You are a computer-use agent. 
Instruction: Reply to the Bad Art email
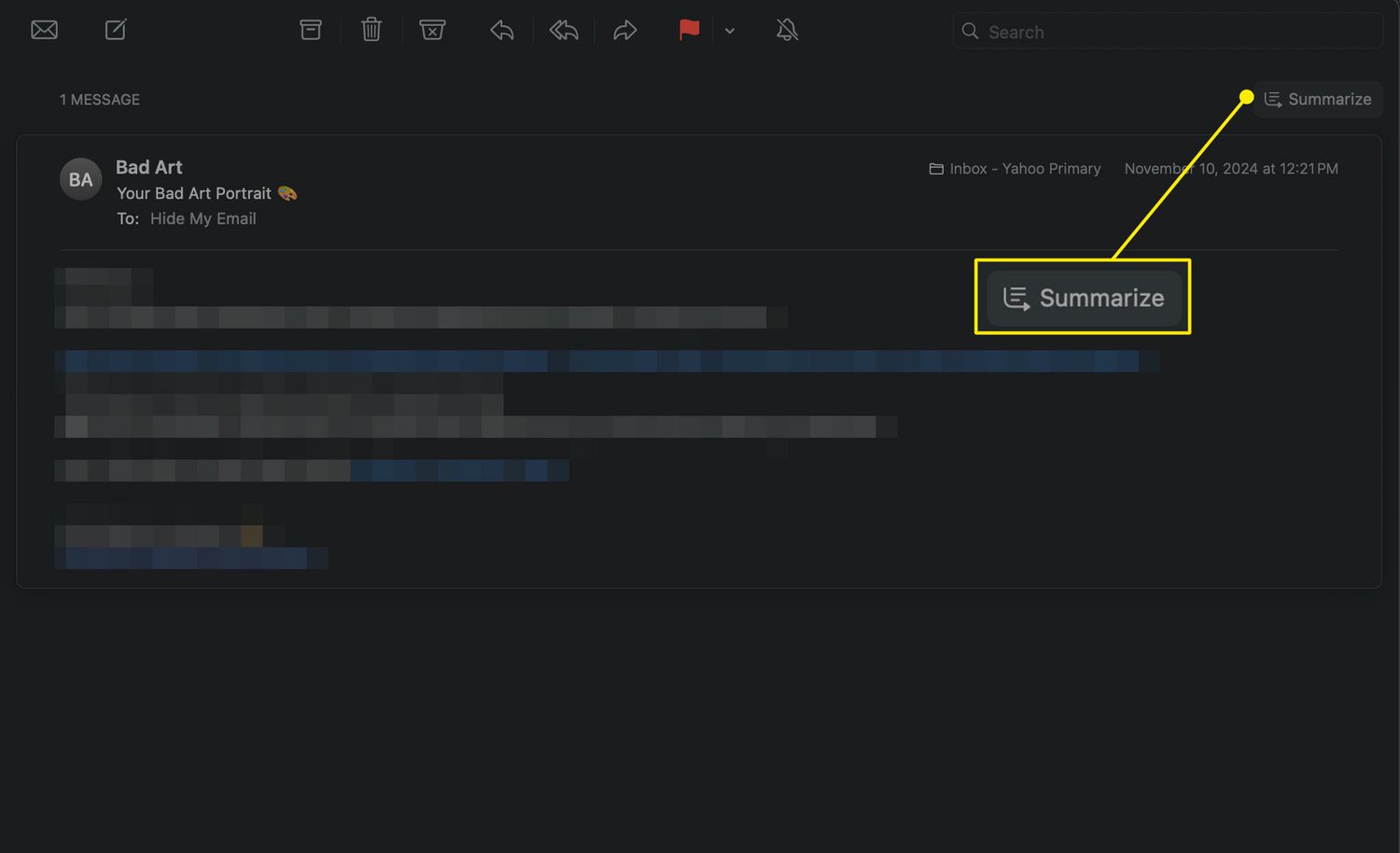pos(502,30)
